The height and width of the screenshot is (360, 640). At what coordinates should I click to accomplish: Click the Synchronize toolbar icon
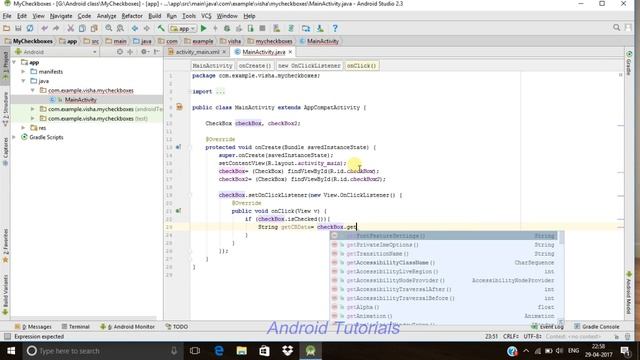(30, 28)
